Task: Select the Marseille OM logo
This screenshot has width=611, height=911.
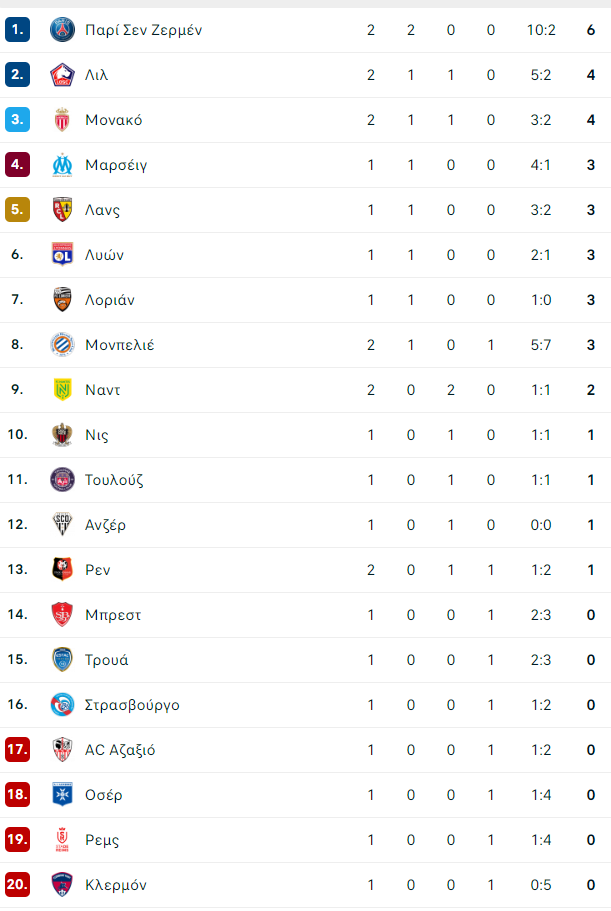Action: 62,165
